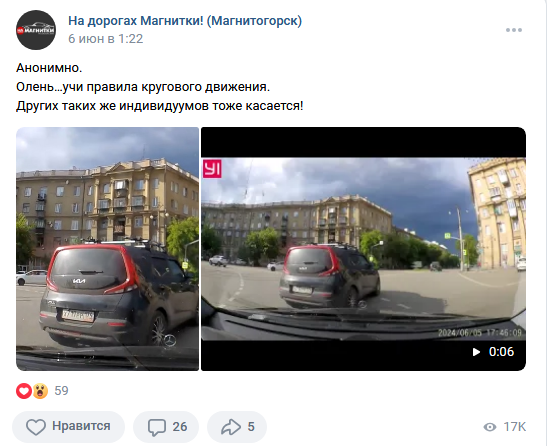Viewport: 547px width, 446px height.
Task: Open the group name link На дорогах Магнитки
Action: coord(185,21)
